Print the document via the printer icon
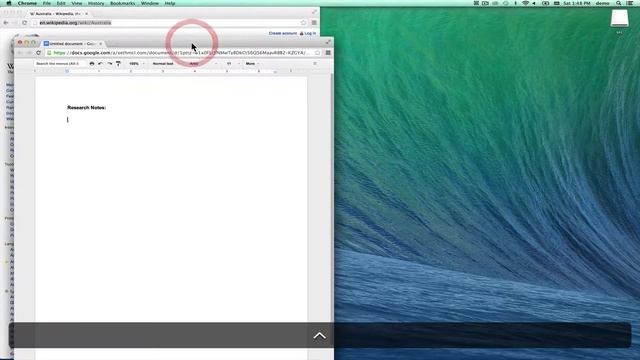The width and height of the screenshot is (640, 360). pyautogui.click(x=92, y=64)
